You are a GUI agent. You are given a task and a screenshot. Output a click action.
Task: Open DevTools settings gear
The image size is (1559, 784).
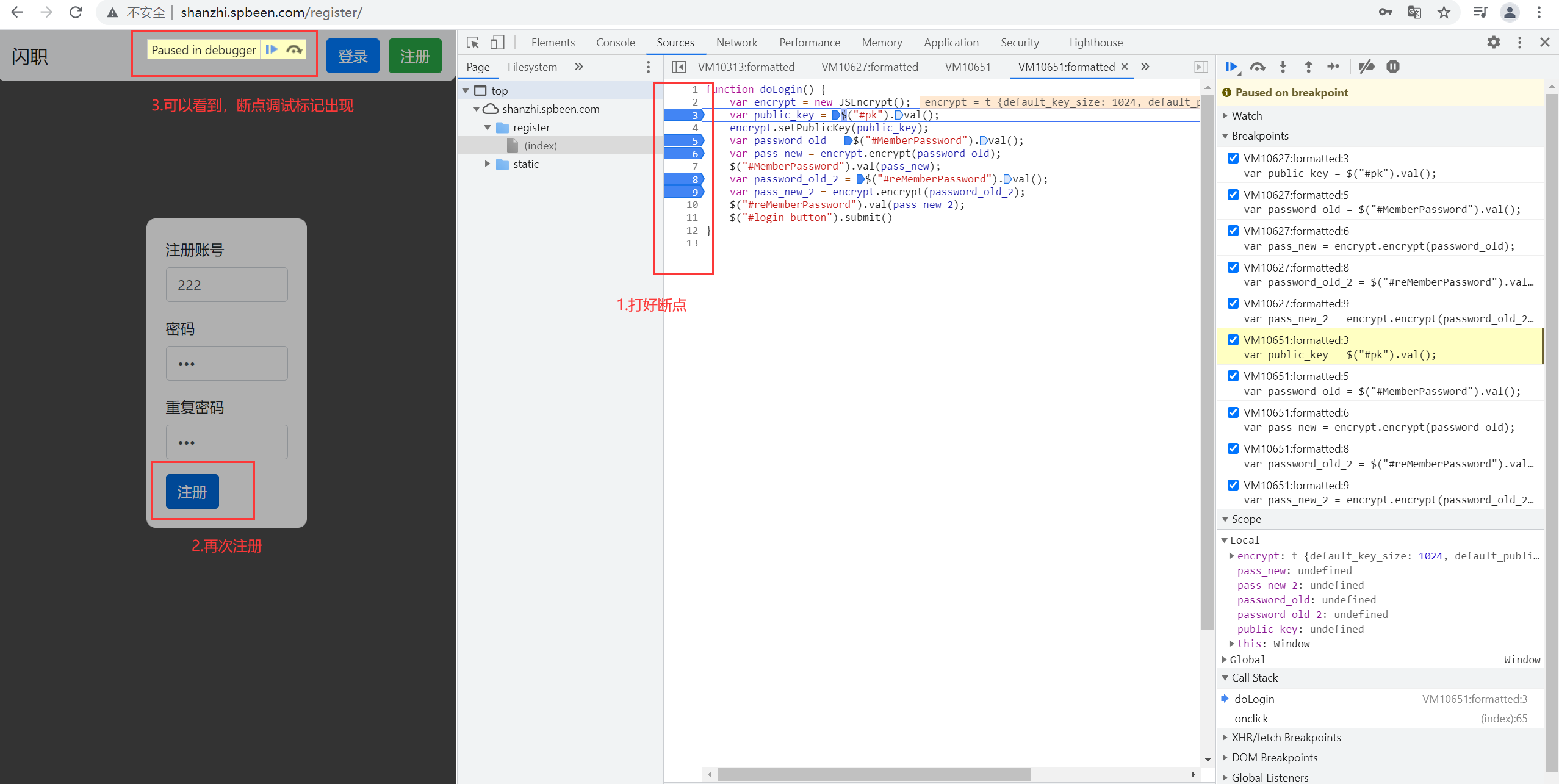[x=1493, y=42]
